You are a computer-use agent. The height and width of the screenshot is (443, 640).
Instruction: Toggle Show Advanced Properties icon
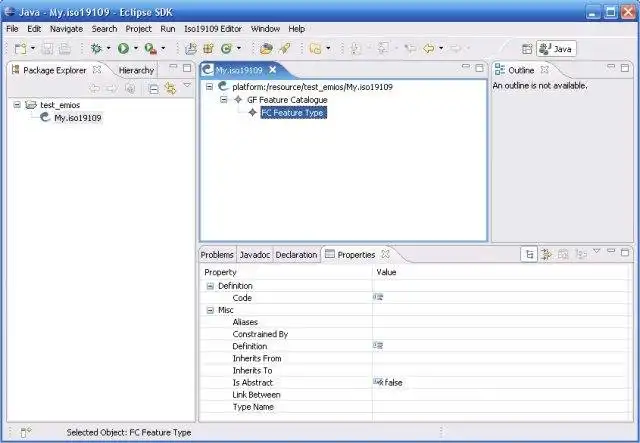pyautogui.click(x=546, y=255)
